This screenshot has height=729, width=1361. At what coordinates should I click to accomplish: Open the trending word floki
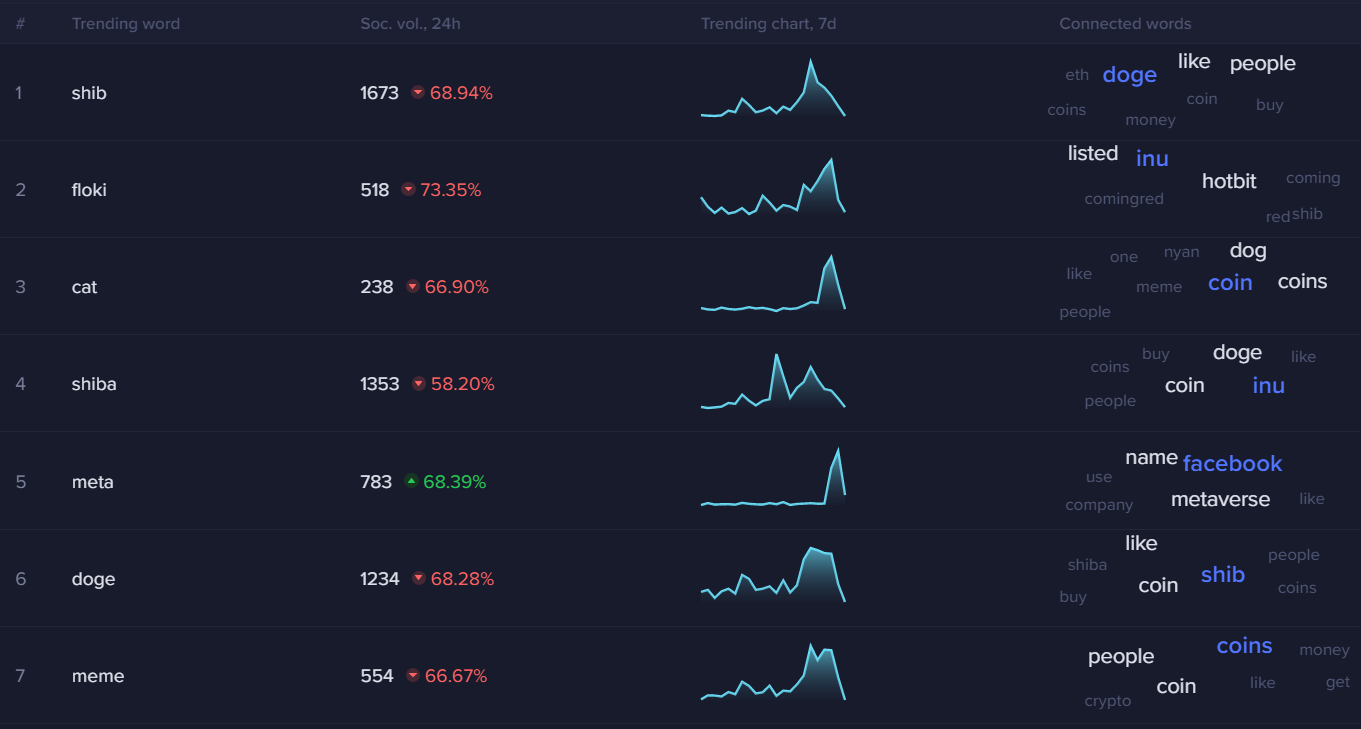[89, 190]
